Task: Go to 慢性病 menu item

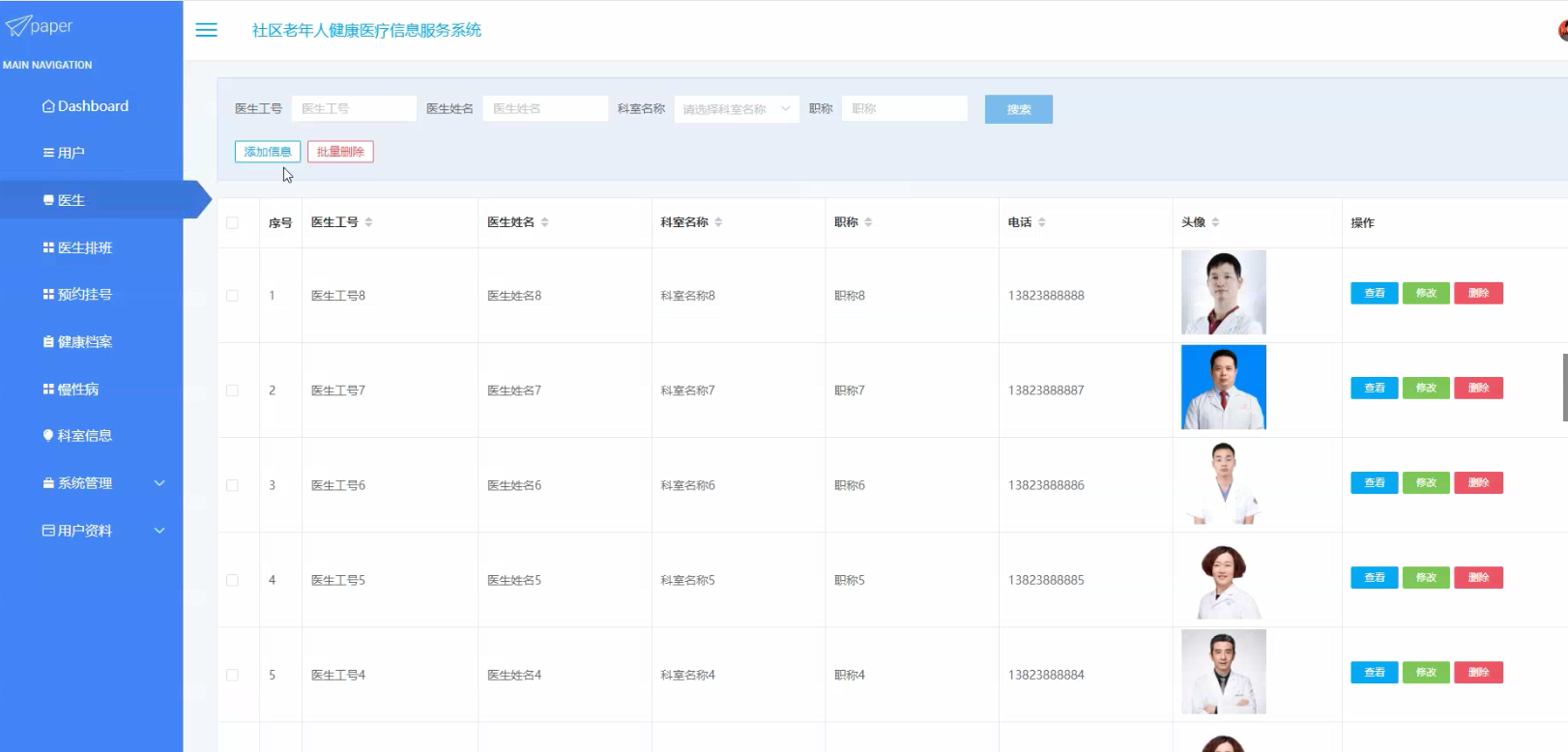Action: click(91, 389)
